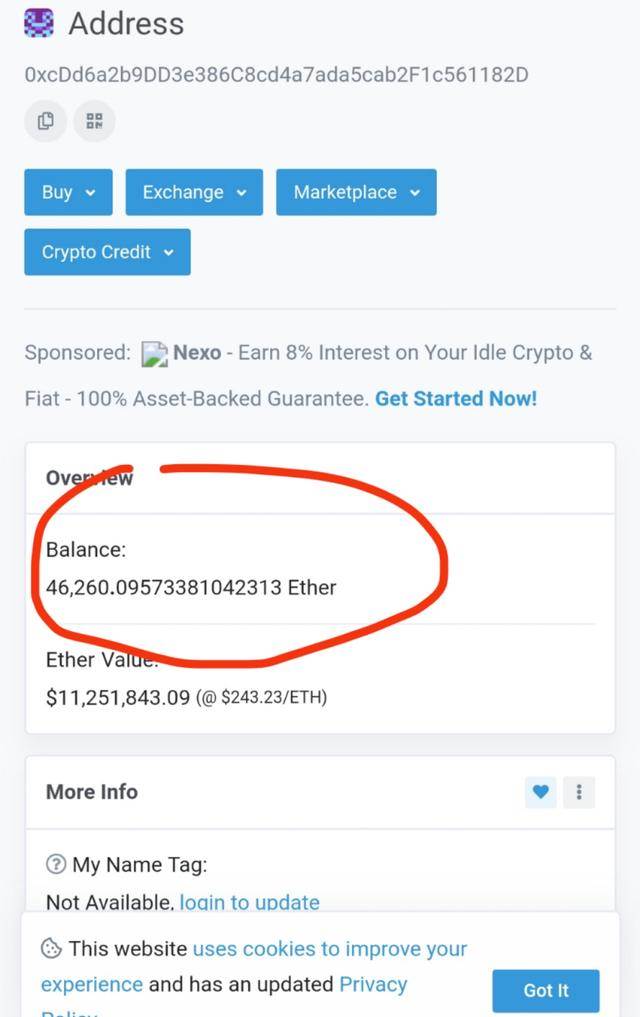Expand the Exchange dropdown
The image size is (640, 1017).
point(194,192)
